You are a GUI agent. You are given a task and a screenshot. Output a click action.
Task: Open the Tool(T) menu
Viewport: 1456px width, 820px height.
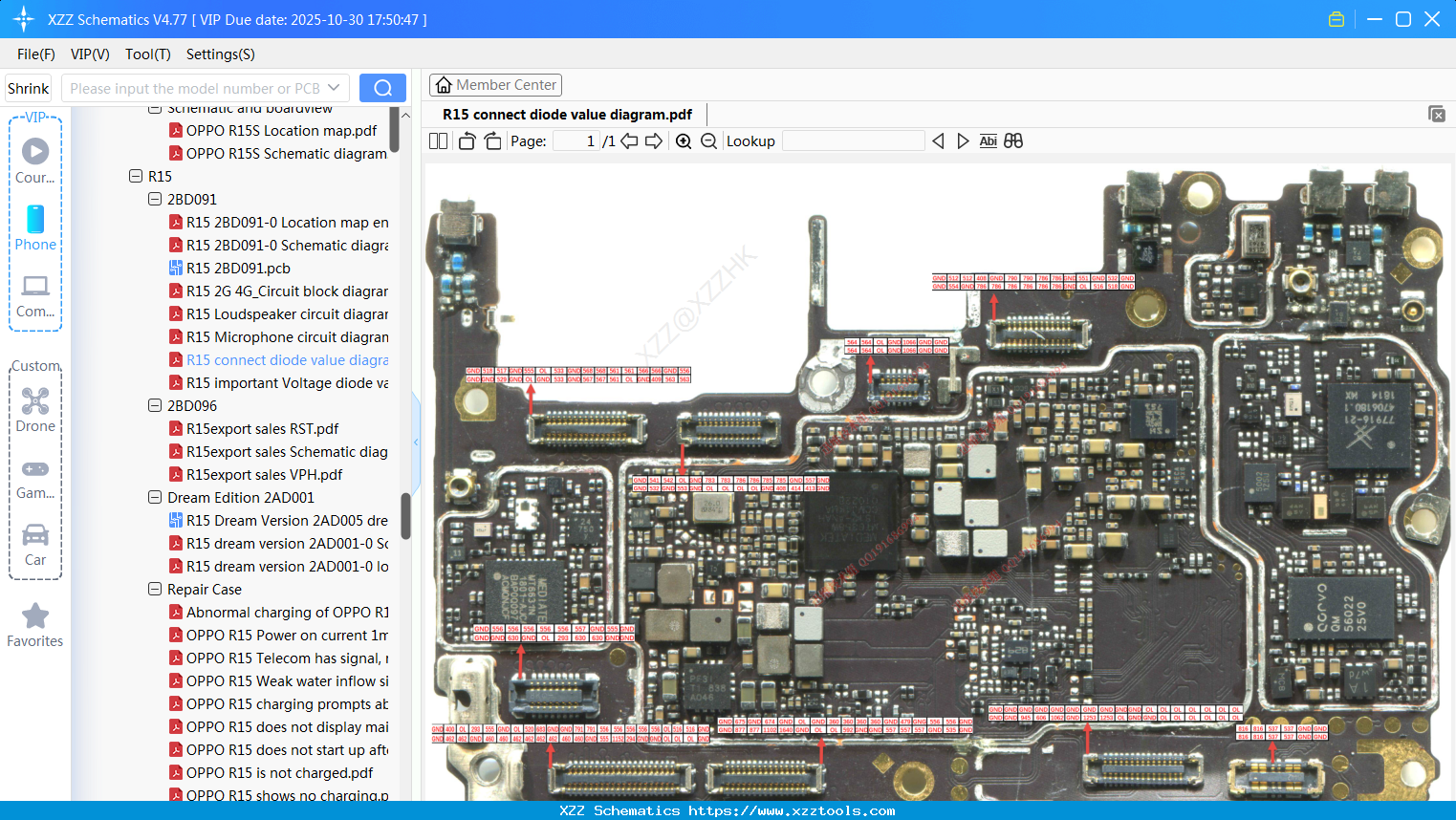tap(148, 54)
